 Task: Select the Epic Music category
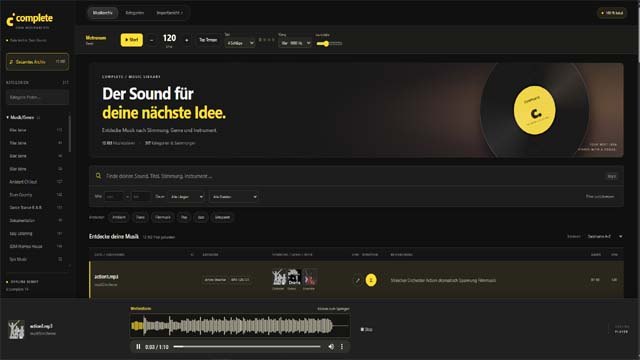[36, 259]
